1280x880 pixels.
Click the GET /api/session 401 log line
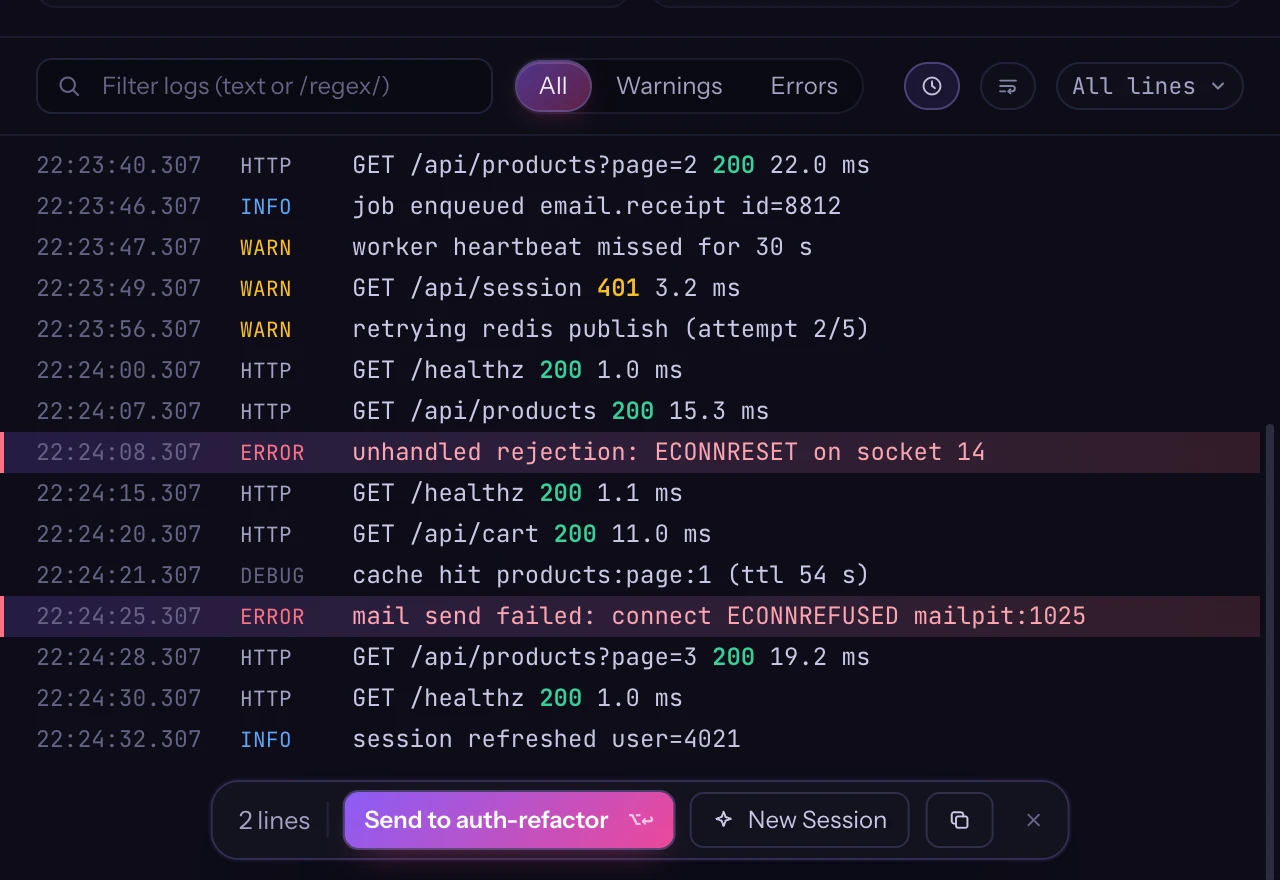pos(632,288)
